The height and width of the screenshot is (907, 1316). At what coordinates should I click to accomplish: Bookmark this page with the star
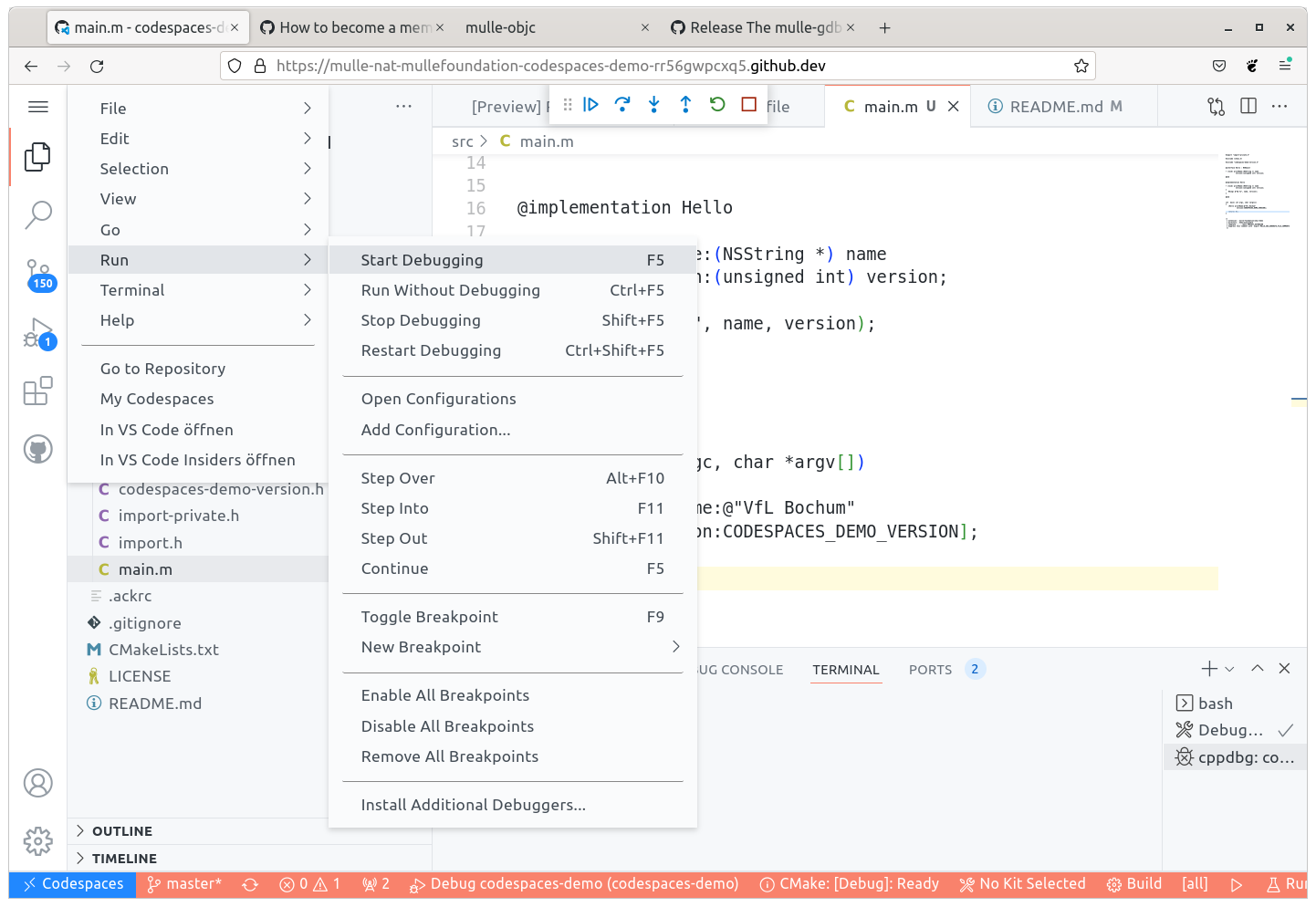1081,66
